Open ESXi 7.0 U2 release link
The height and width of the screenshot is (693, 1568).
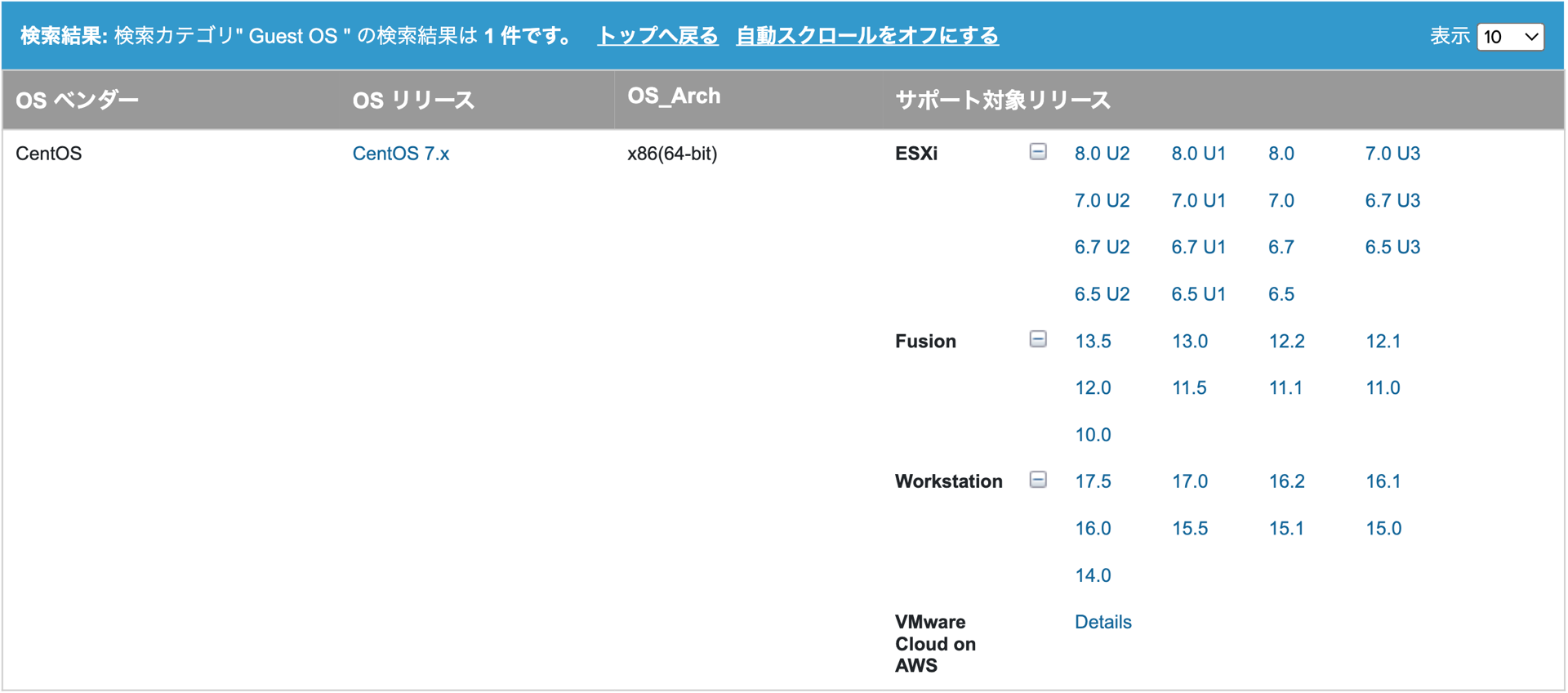point(1102,200)
